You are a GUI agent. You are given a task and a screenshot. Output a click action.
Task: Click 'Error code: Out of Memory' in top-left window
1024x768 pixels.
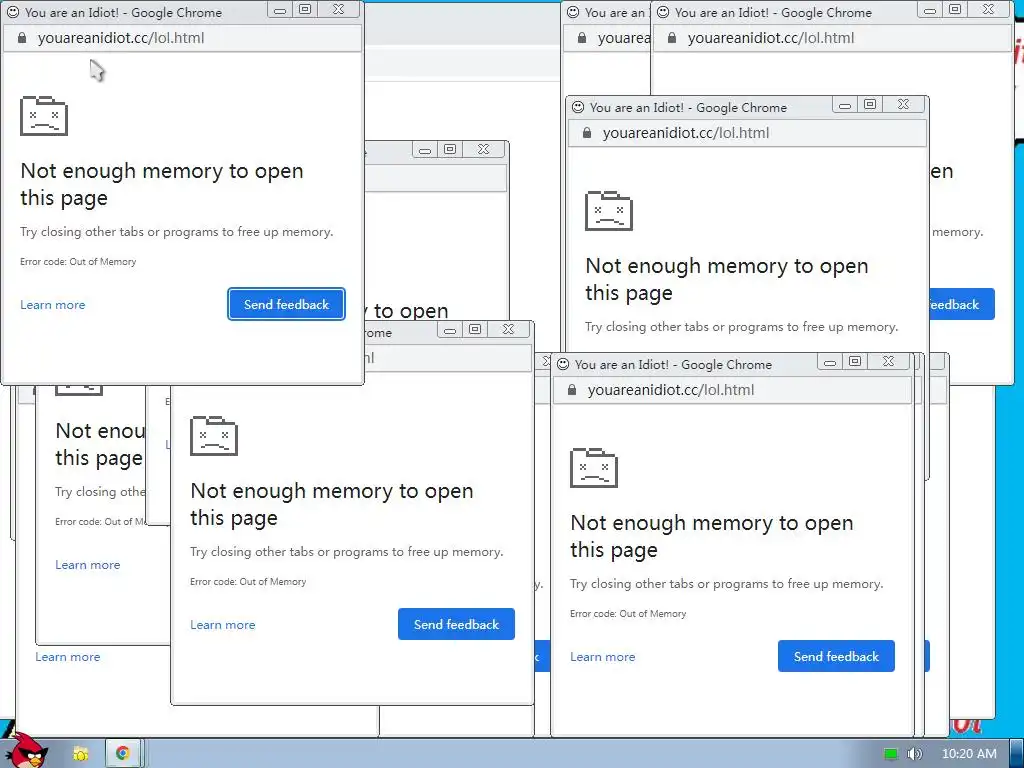78,262
